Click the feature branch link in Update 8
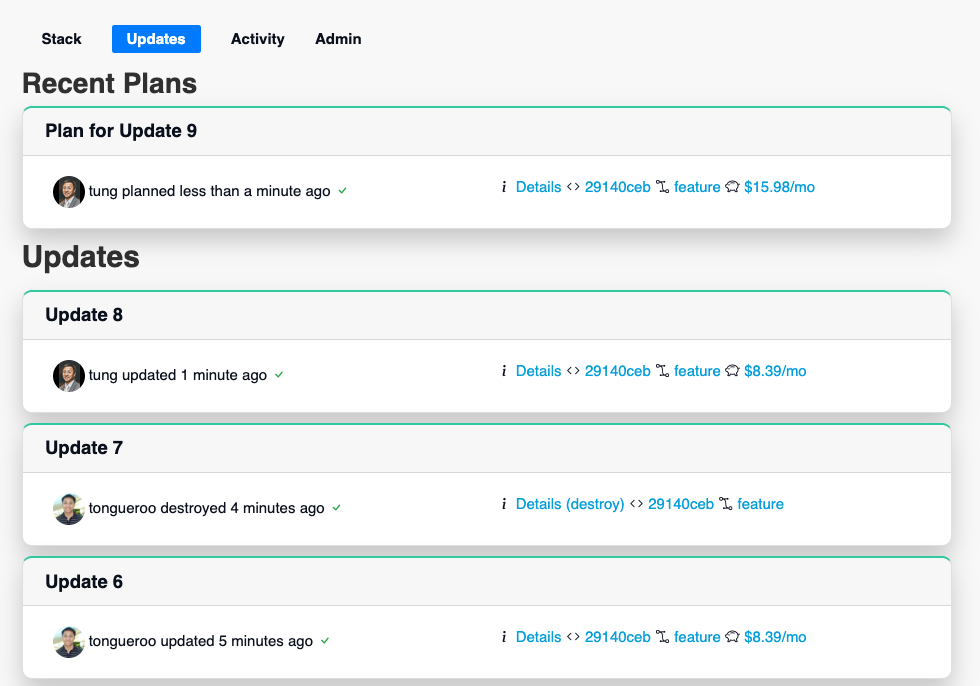Image resolution: width=980 pixels, height=686 pixels. (x=697, y=370)
